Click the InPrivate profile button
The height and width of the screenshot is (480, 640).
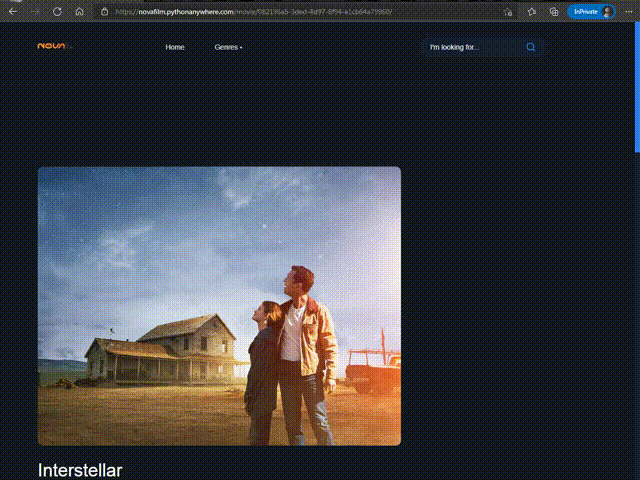[591, 12]
